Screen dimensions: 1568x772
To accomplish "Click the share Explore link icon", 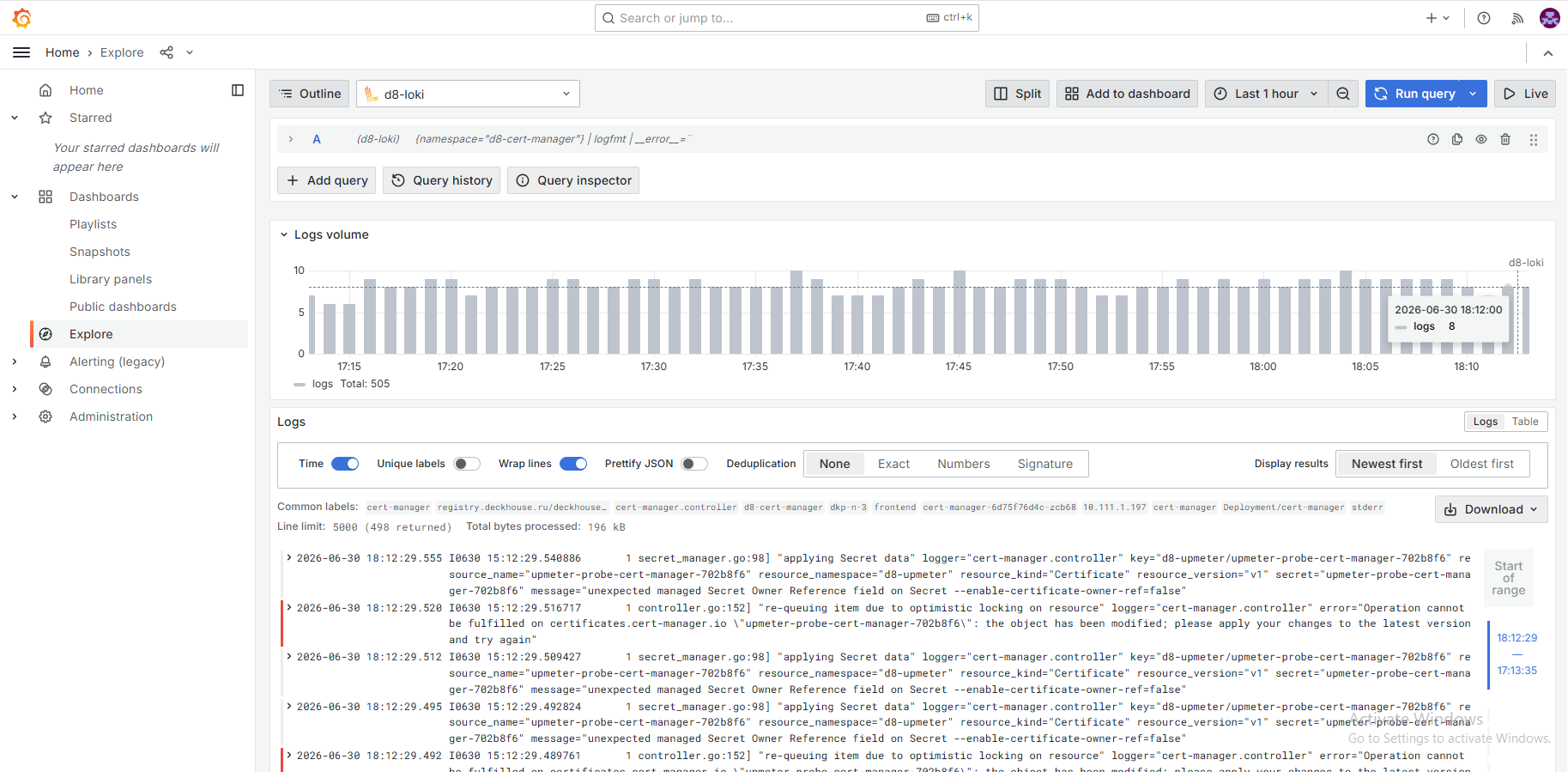I will click(166, 52).
